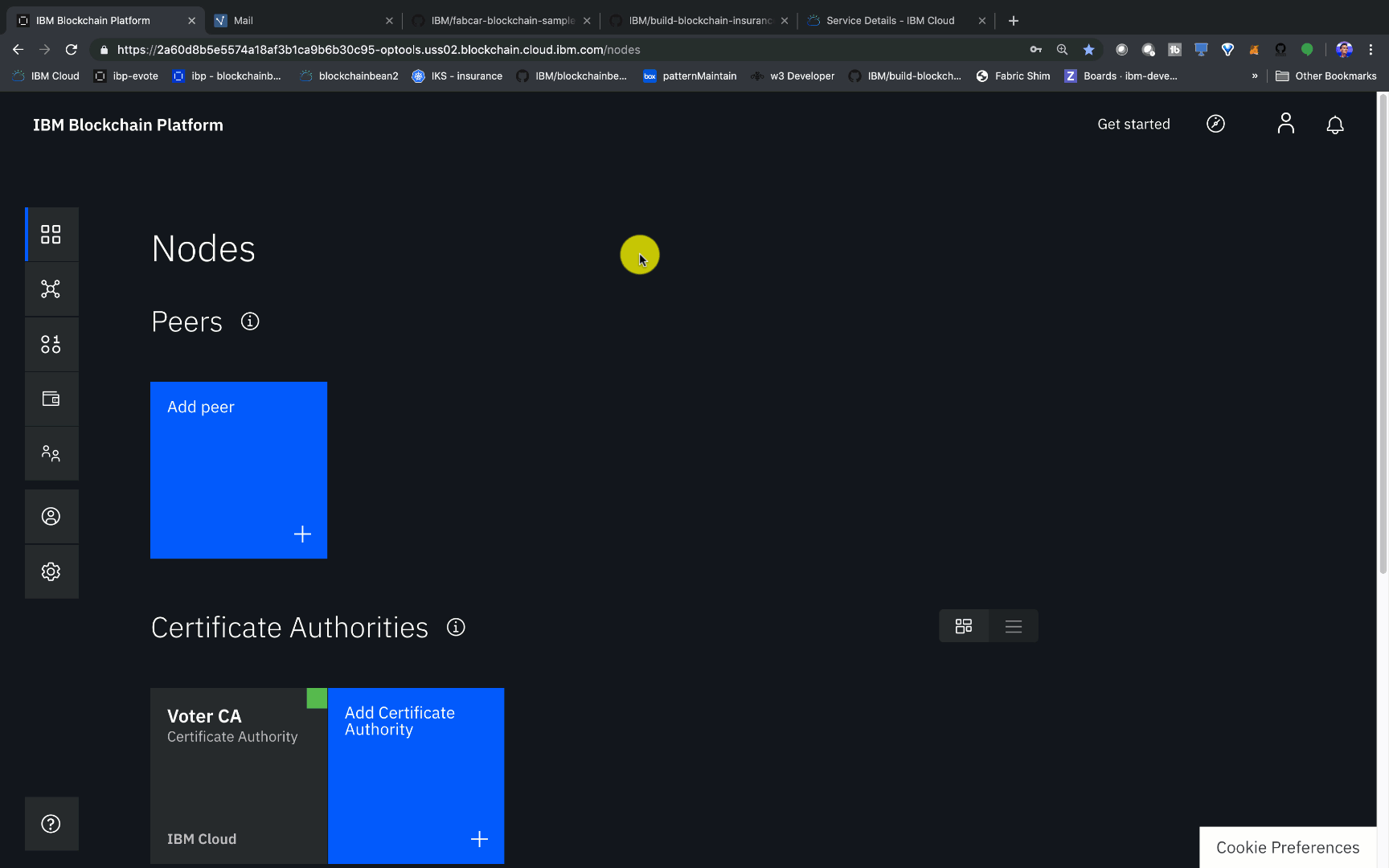Viewport: 1389px width, 868px height.
Task: Switch to Service Details - IBM Cloud tab
Action: click(x=897, y=21)
